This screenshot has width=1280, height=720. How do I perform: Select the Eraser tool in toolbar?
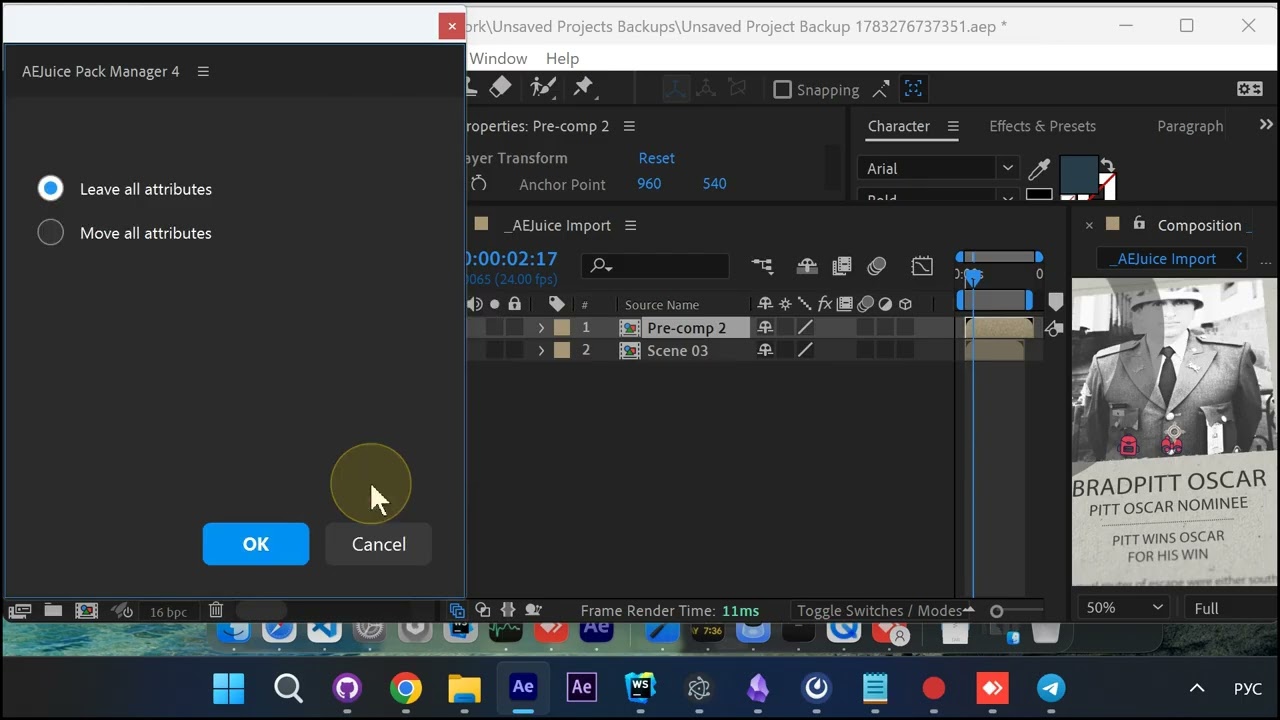pos(501,88)
